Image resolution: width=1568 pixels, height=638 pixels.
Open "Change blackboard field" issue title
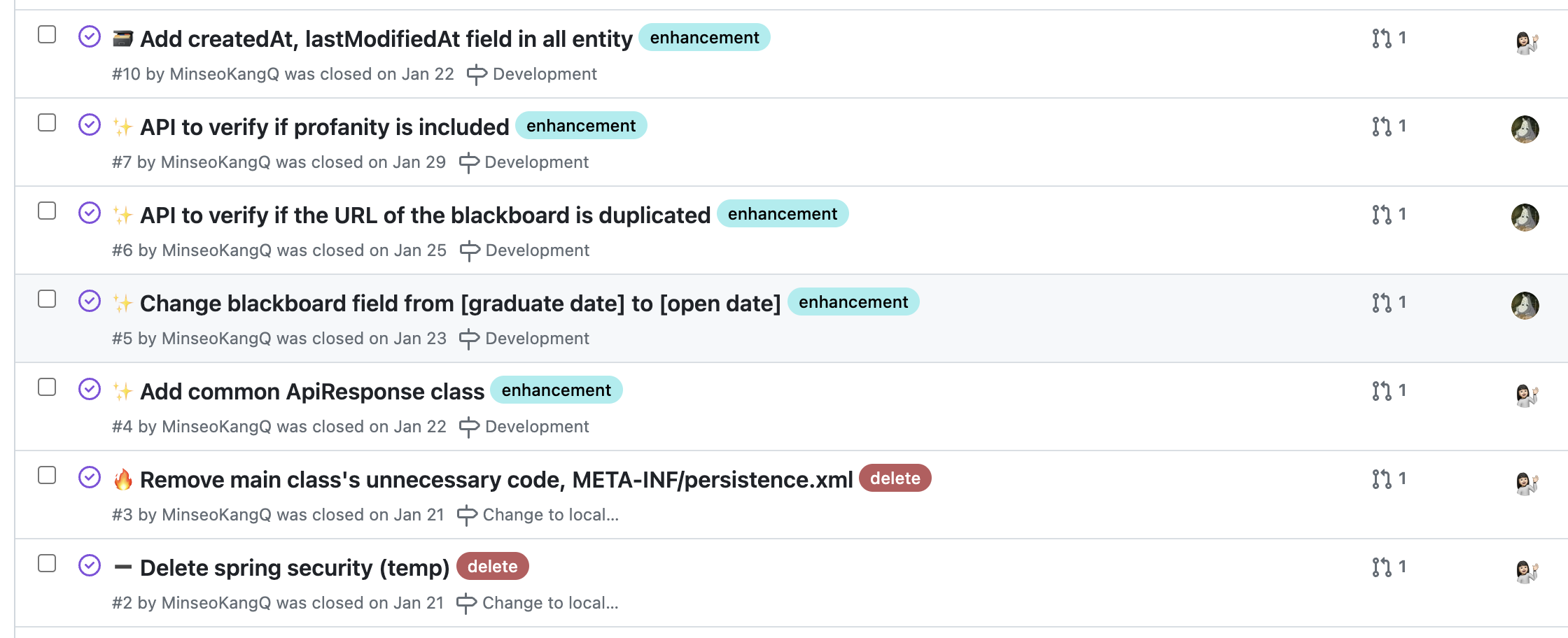460,304
